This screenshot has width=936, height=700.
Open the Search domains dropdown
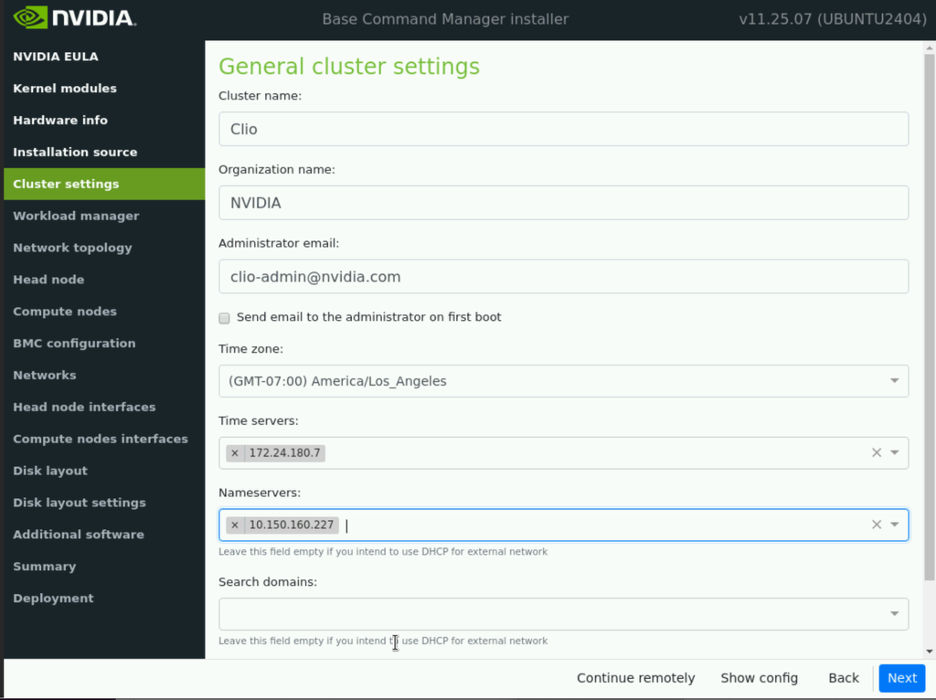point(564,614)
